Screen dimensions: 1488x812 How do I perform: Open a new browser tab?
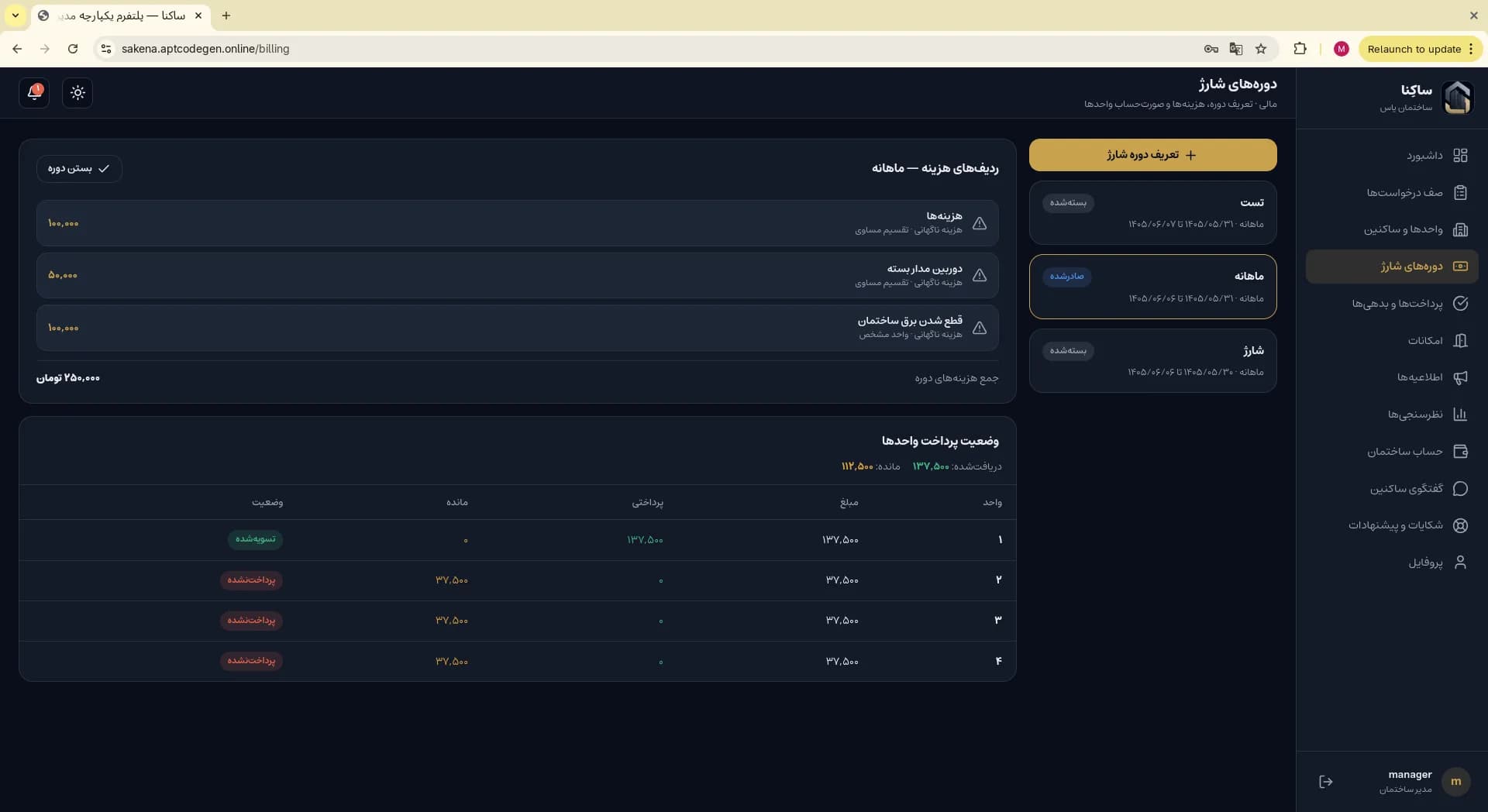point(226,15)
